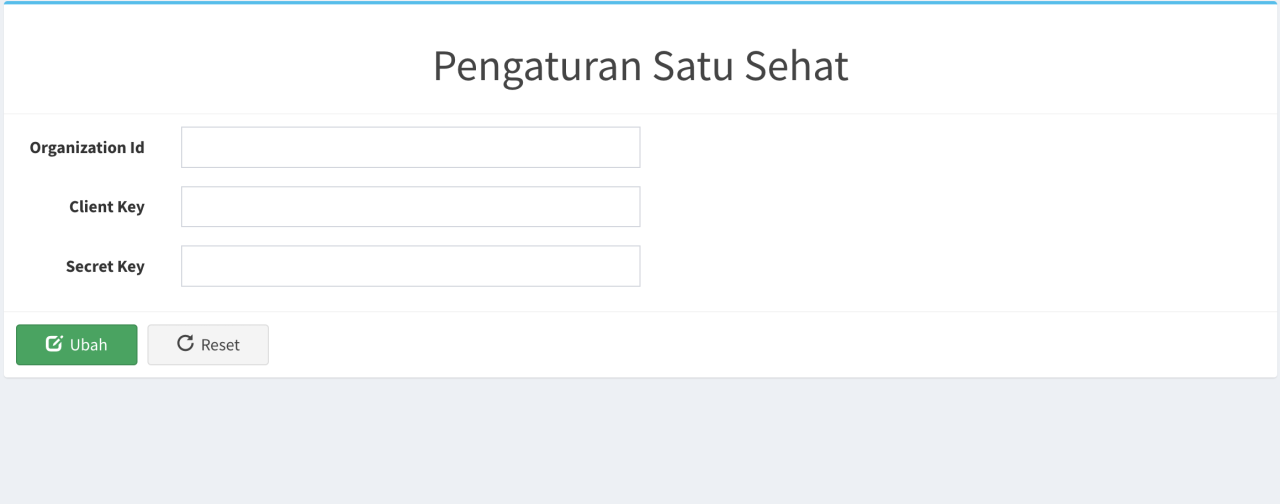Click the circular arrow icon on Reset
The height and width of the screenshot is (504, 1280).
coord(185,344)
